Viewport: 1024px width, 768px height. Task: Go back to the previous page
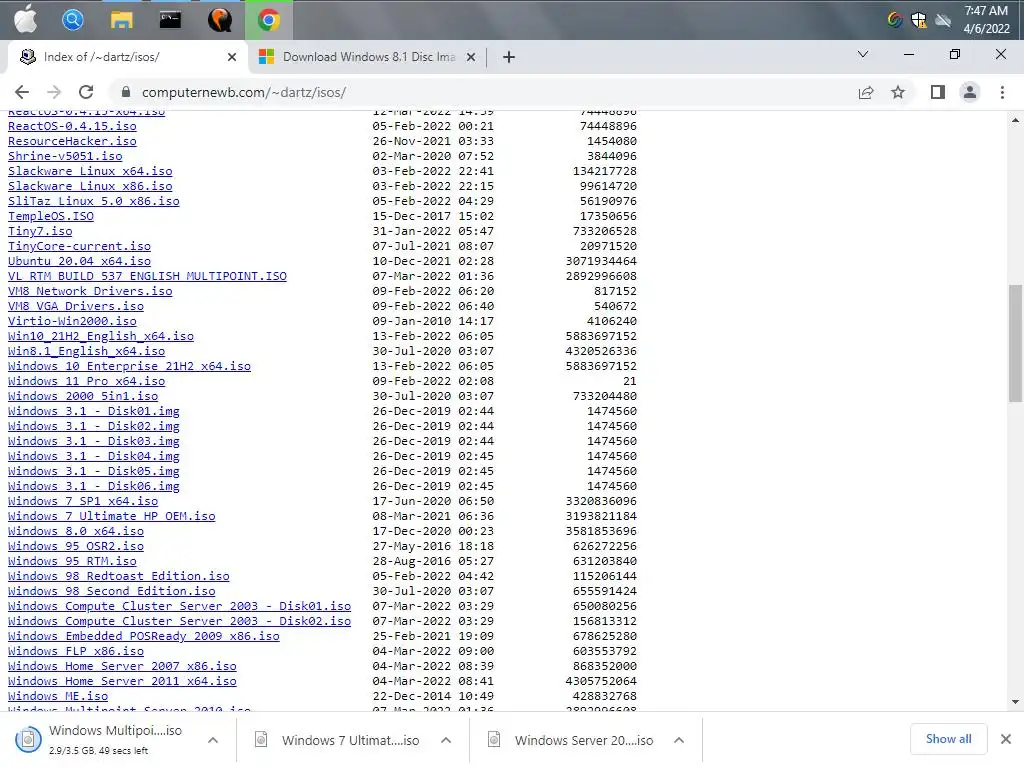(22, 92)
